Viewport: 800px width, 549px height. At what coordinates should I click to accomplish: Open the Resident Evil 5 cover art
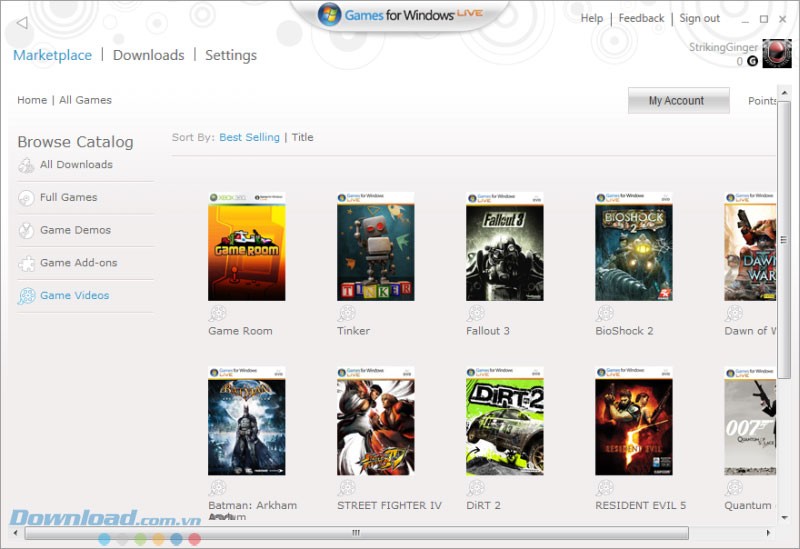[634, 421]
